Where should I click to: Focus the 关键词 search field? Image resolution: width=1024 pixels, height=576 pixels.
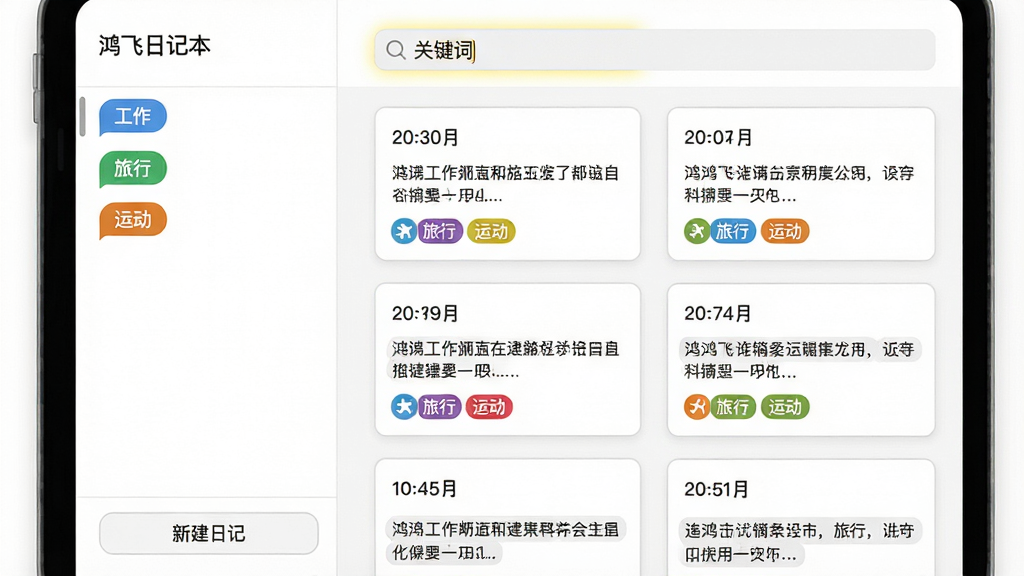(x=655, y=50)
